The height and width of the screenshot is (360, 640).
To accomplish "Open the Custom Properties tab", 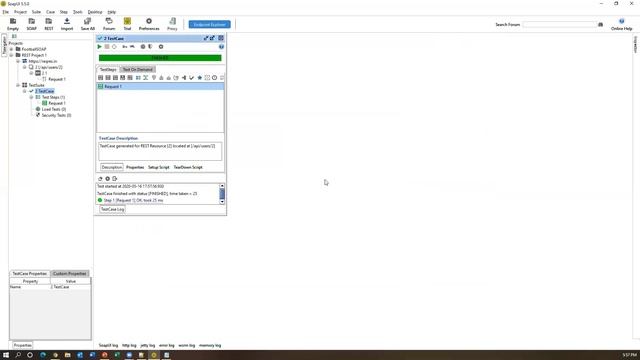I will (x=69, y=273).
